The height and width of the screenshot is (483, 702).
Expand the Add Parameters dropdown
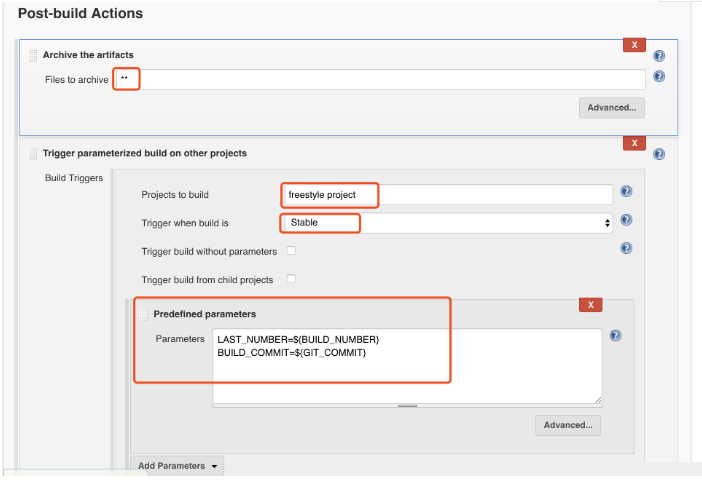pyautogui.click(x=176, y=466)
